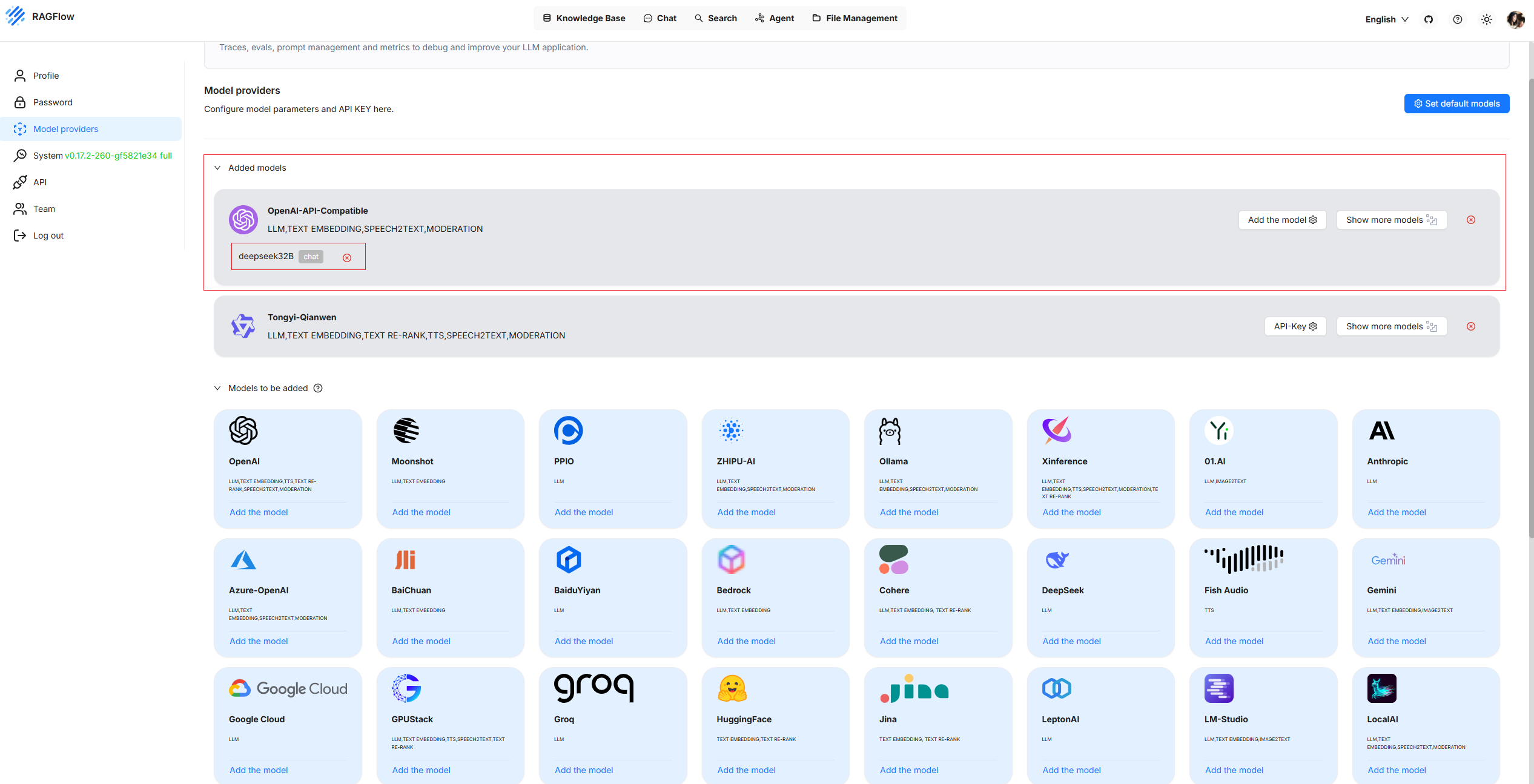Open the user avatar in top bar
This screenshot has width=1534, height=784.
click(1516, 19)
